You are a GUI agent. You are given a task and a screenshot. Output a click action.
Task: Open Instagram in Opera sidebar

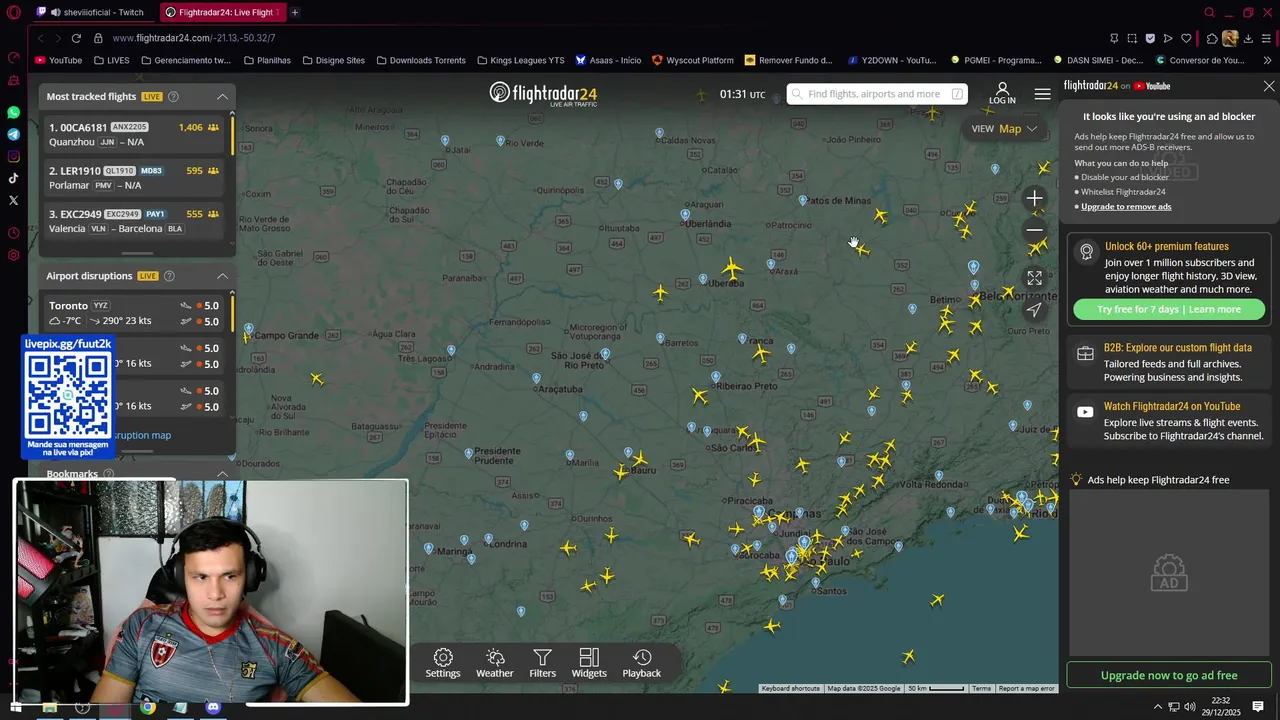[x=13, y=156]
